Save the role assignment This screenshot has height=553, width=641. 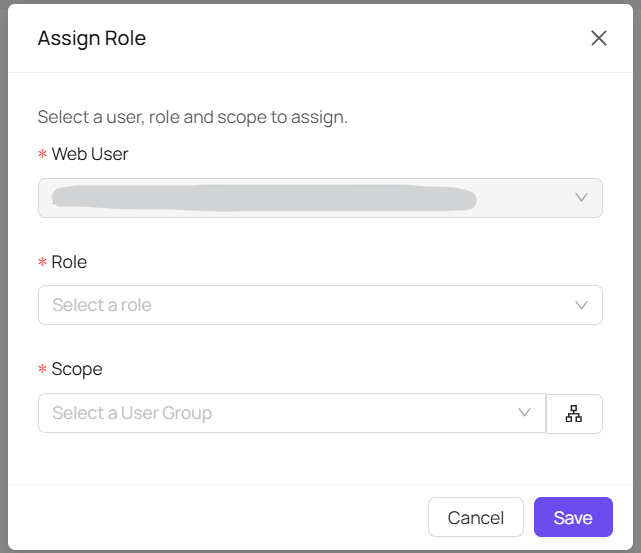pos(573,517)
